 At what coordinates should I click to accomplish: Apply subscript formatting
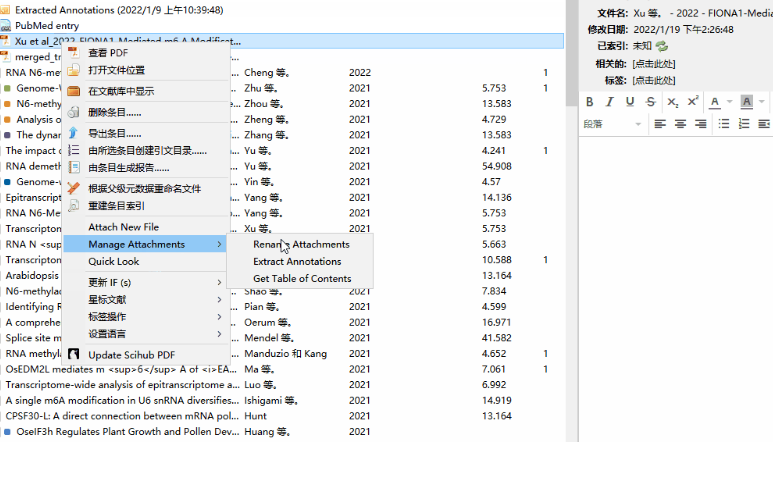[672, 102]
